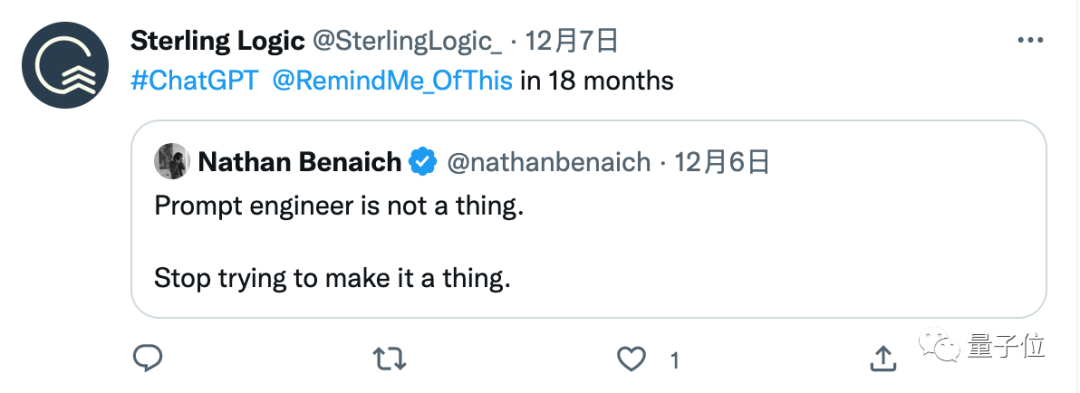Open the 12月7日 tweet timestamp
Image resolution: width=1080 pixels, height=393 pixels.
[x=572, y=42]
